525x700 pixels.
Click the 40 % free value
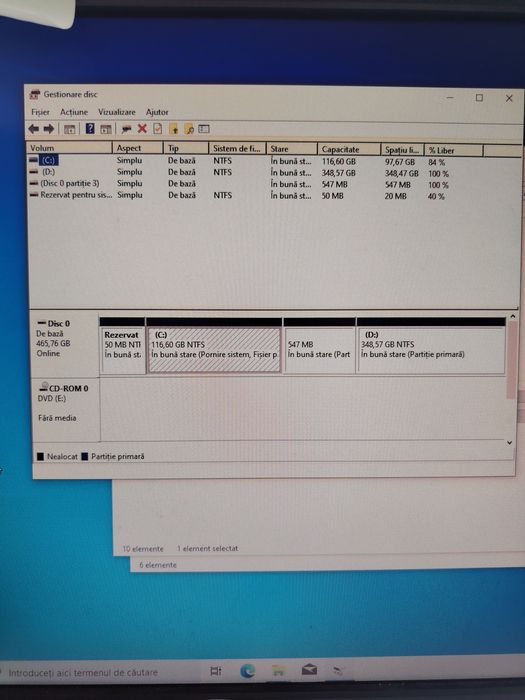(436, 196)
